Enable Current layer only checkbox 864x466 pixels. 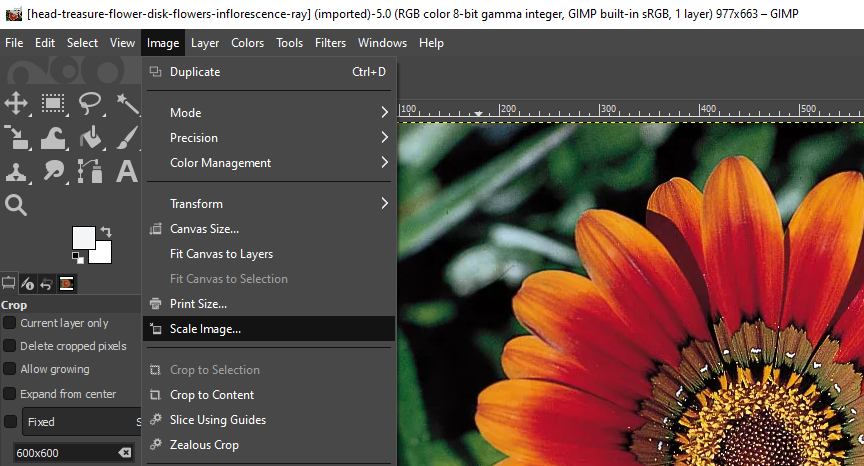pos(9,323)
